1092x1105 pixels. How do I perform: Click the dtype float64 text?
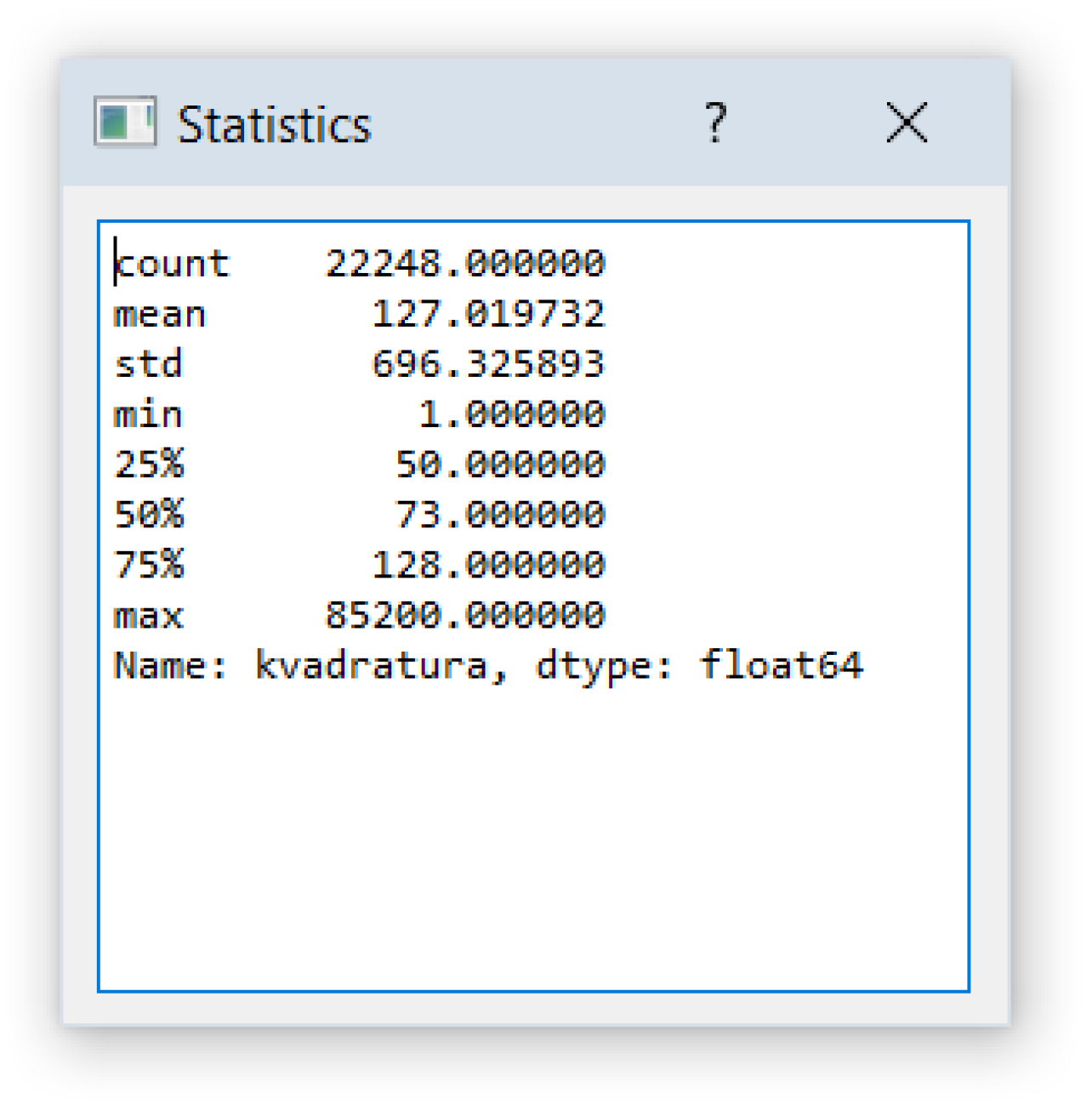781,665
